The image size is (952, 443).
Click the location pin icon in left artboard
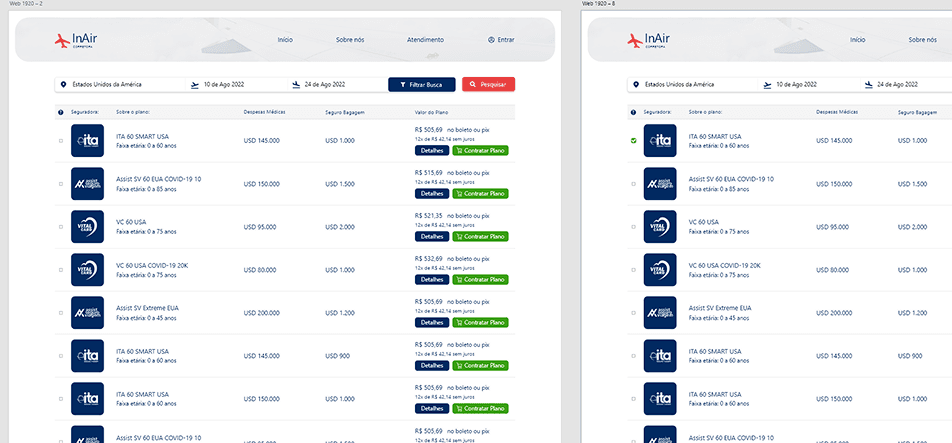click(63, 85)
